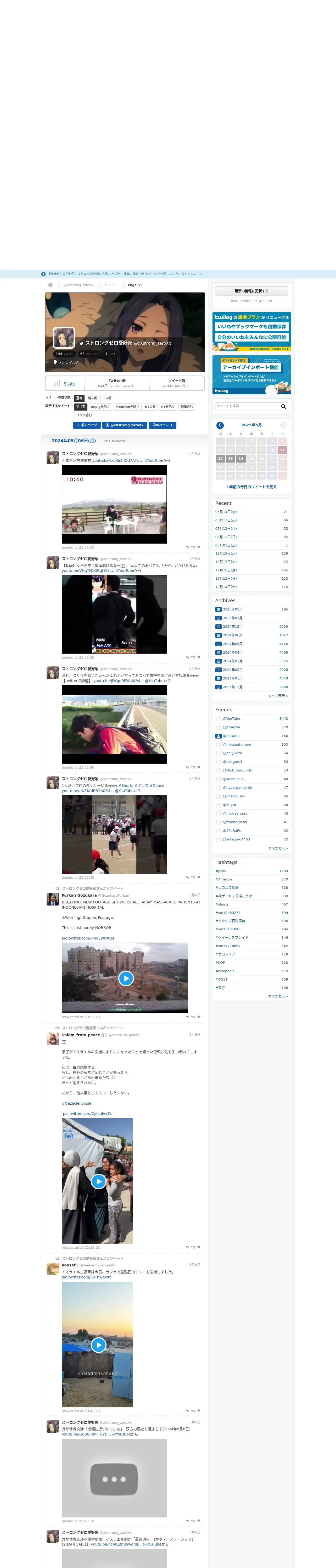Open the くまモン放送事故 video thumbnail
Screen dimensions: 336x1568
(114, 504)
